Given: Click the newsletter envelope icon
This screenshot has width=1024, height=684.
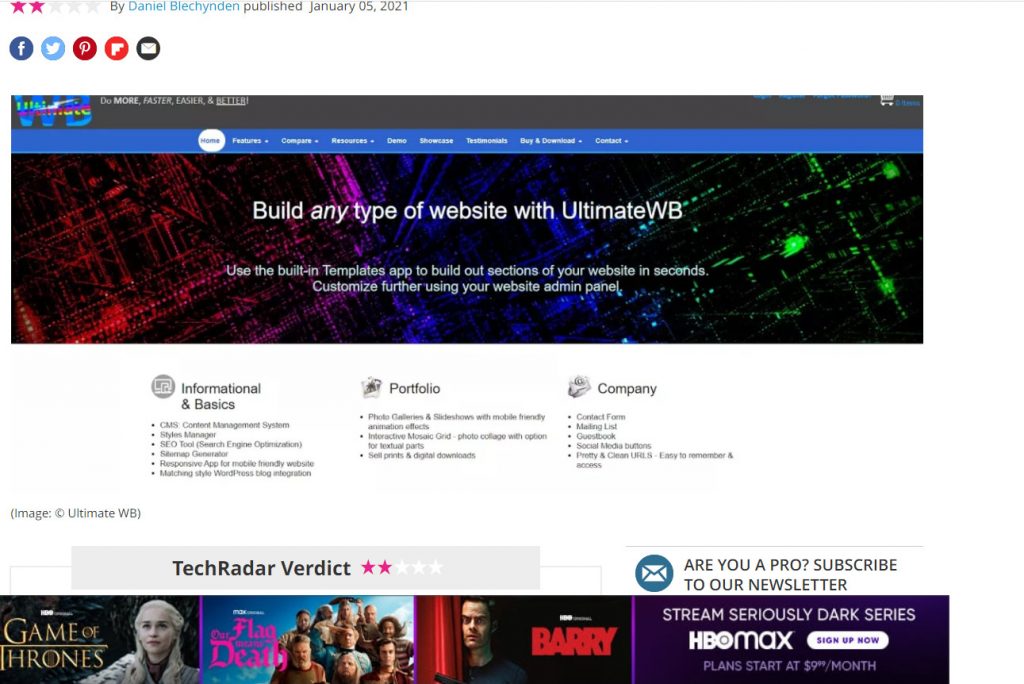Looking at the screenshot, I should point(654,574).
